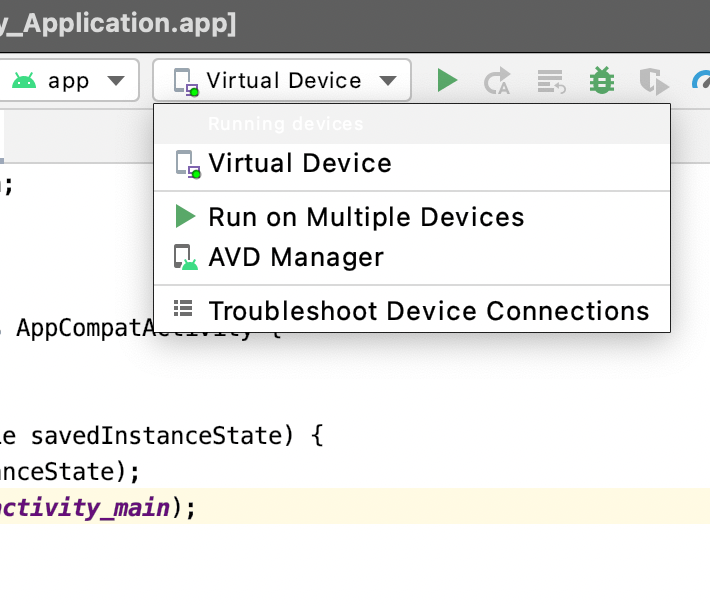Click the Profile app gauge icon
The width and height of the screenshot is (710, 606).
click(x=701, y=81)
